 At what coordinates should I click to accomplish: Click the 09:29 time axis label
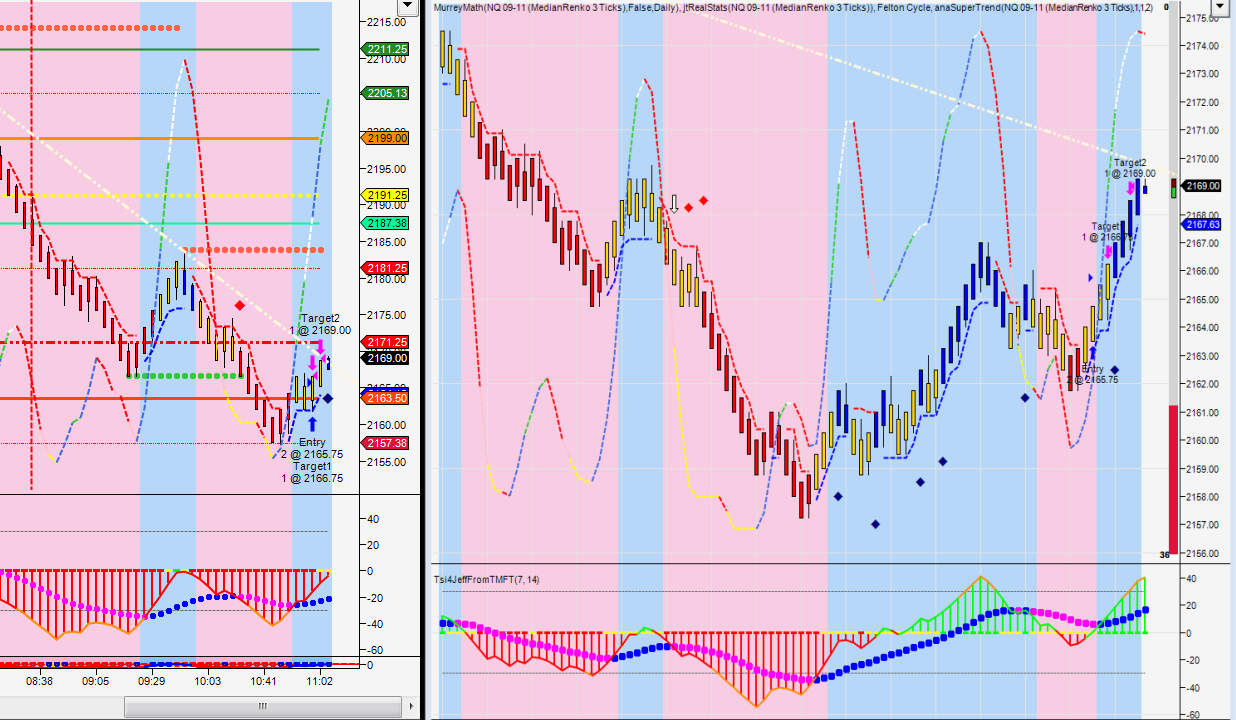pos(152,680)
